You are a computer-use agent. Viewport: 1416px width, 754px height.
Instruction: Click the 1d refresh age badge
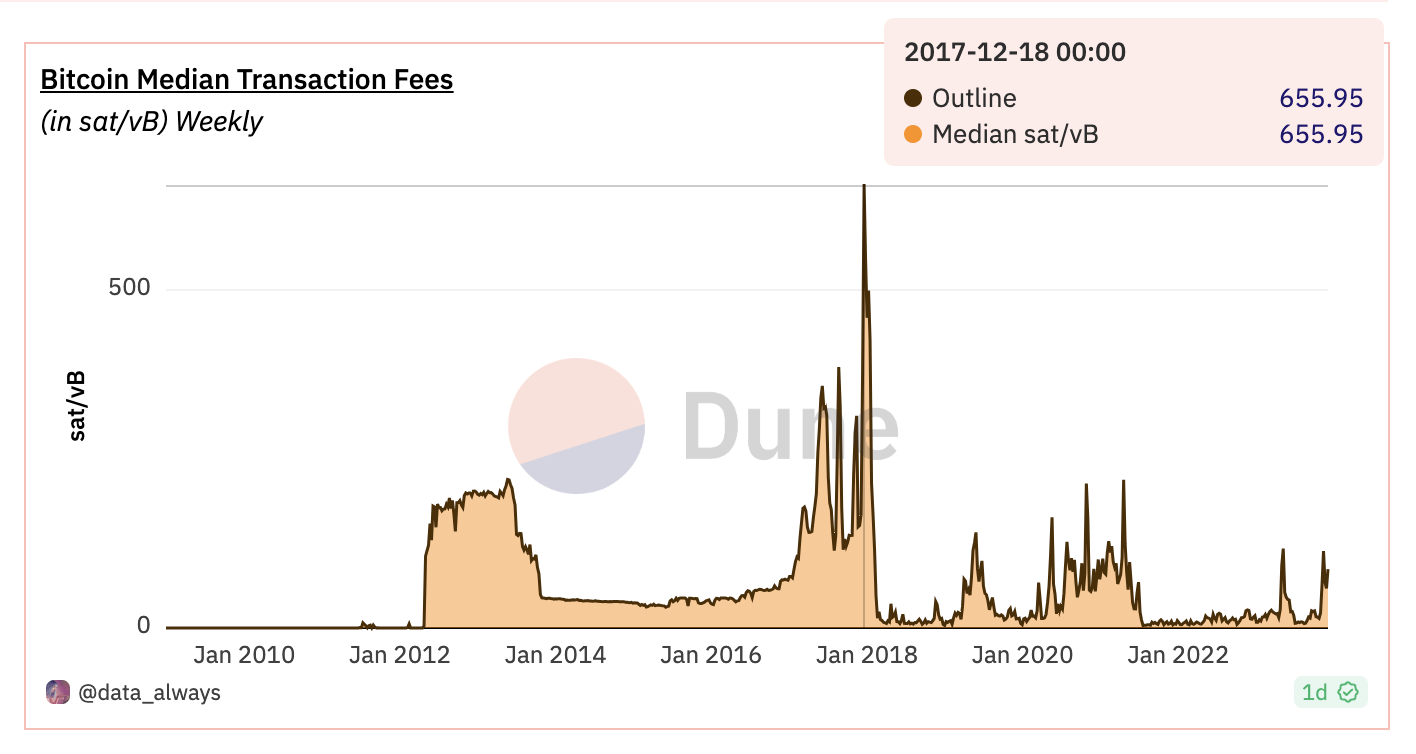point(1314,691)
